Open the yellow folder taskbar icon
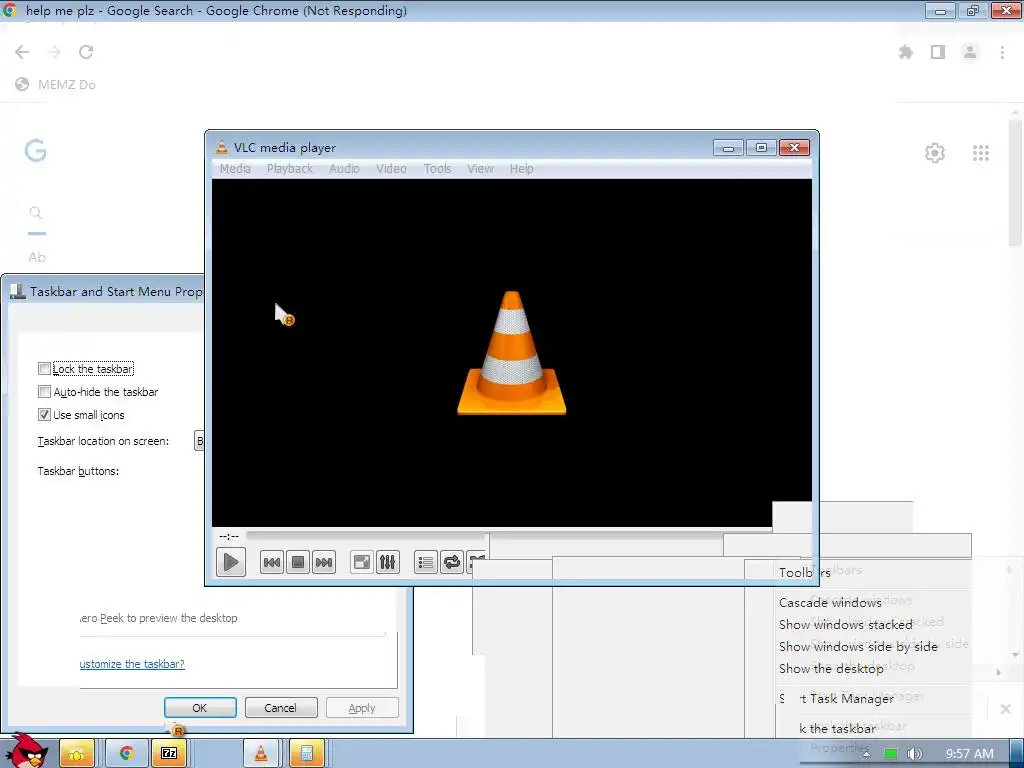Image resolution: width=1024 pixels, height=768 pixels. tap(76, 754)
